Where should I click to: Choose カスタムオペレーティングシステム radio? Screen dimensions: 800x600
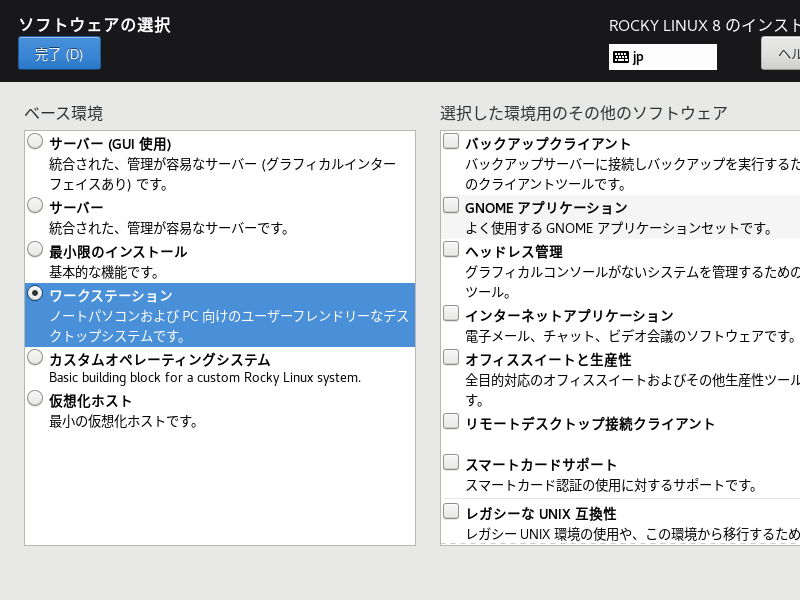35,357
